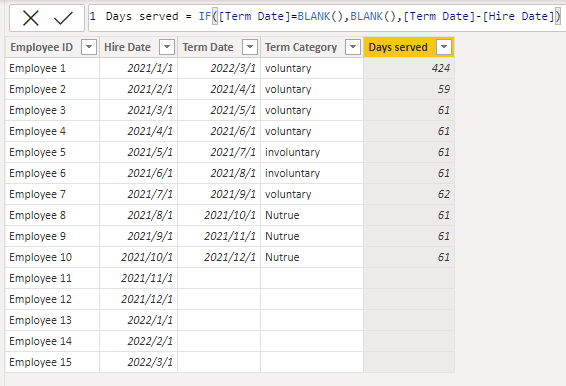Click Hire Date 2021/8/1 for Employee 8

138,215
